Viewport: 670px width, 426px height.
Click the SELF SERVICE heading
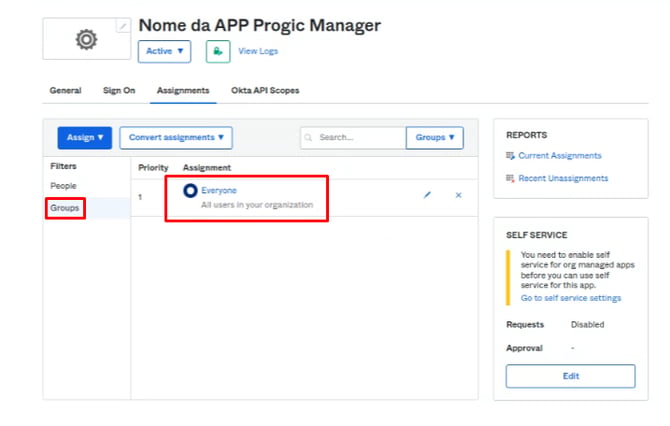(x=537, y=235)
